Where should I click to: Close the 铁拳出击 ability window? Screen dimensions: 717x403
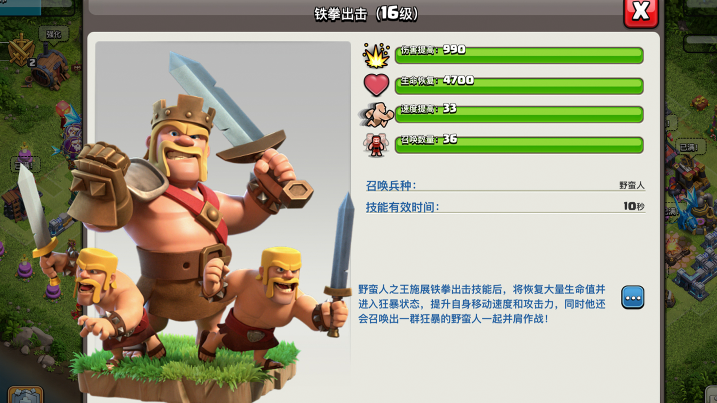point(641,11)
